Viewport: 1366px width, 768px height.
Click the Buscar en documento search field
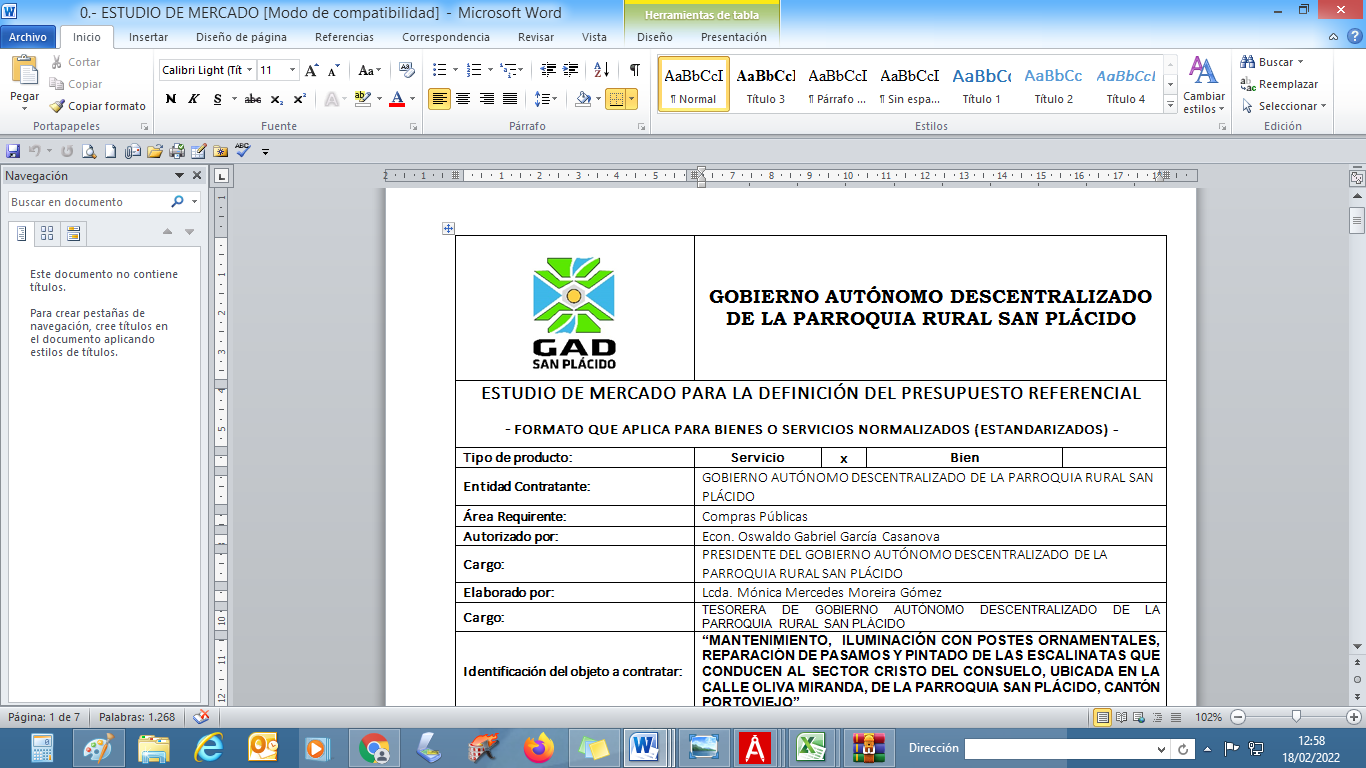pos(88,202)
